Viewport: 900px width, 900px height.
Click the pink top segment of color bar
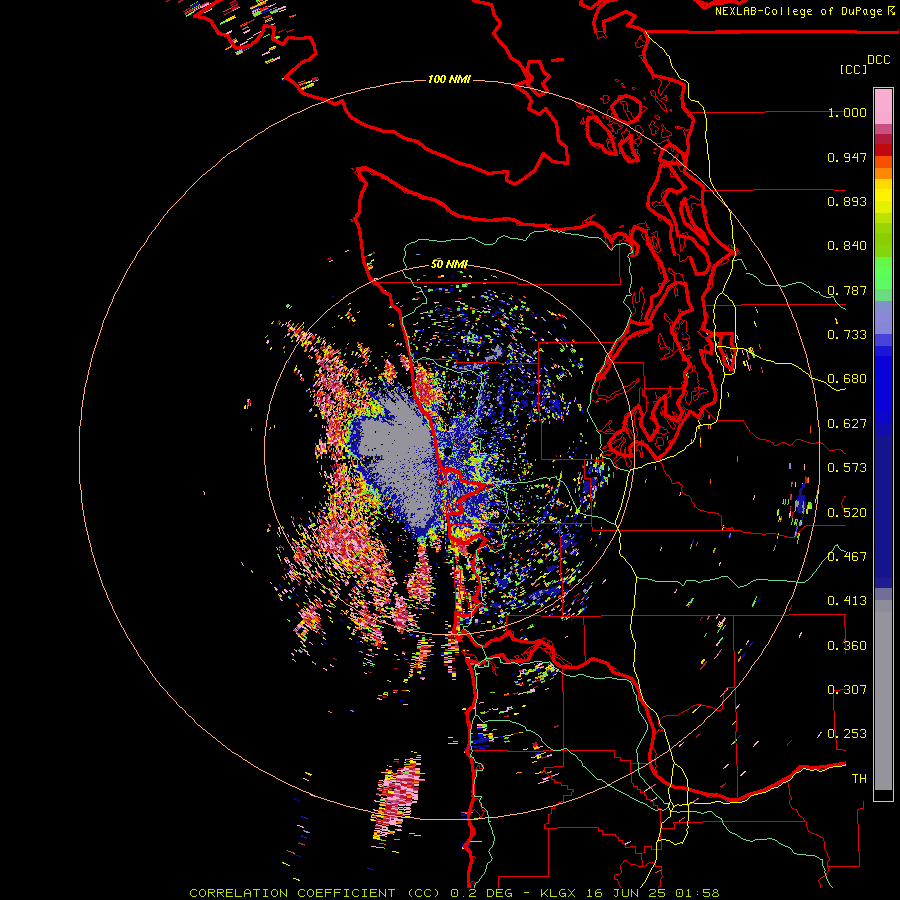[x=883, y=106]
